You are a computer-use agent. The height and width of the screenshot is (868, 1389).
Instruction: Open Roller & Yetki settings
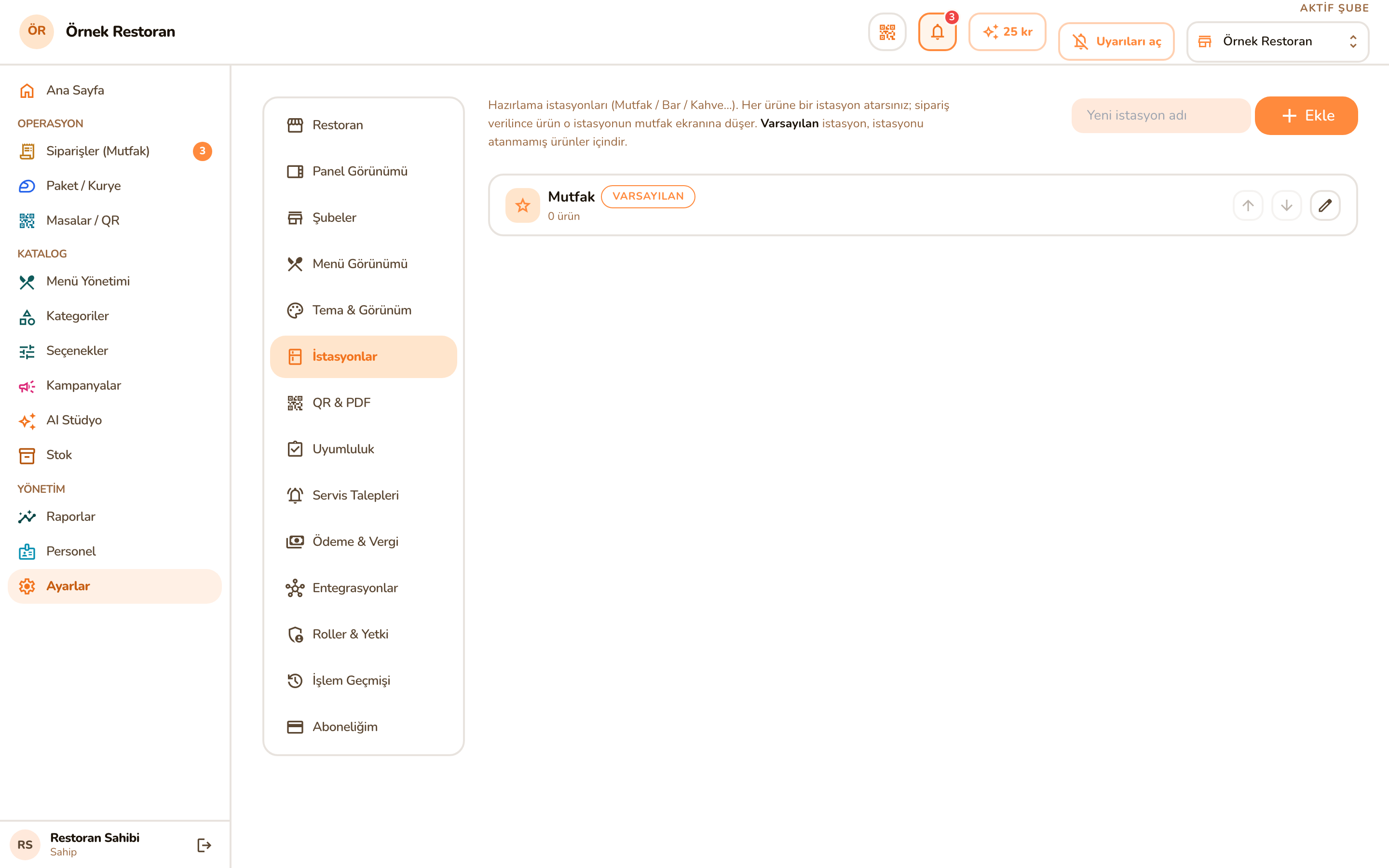363,634
